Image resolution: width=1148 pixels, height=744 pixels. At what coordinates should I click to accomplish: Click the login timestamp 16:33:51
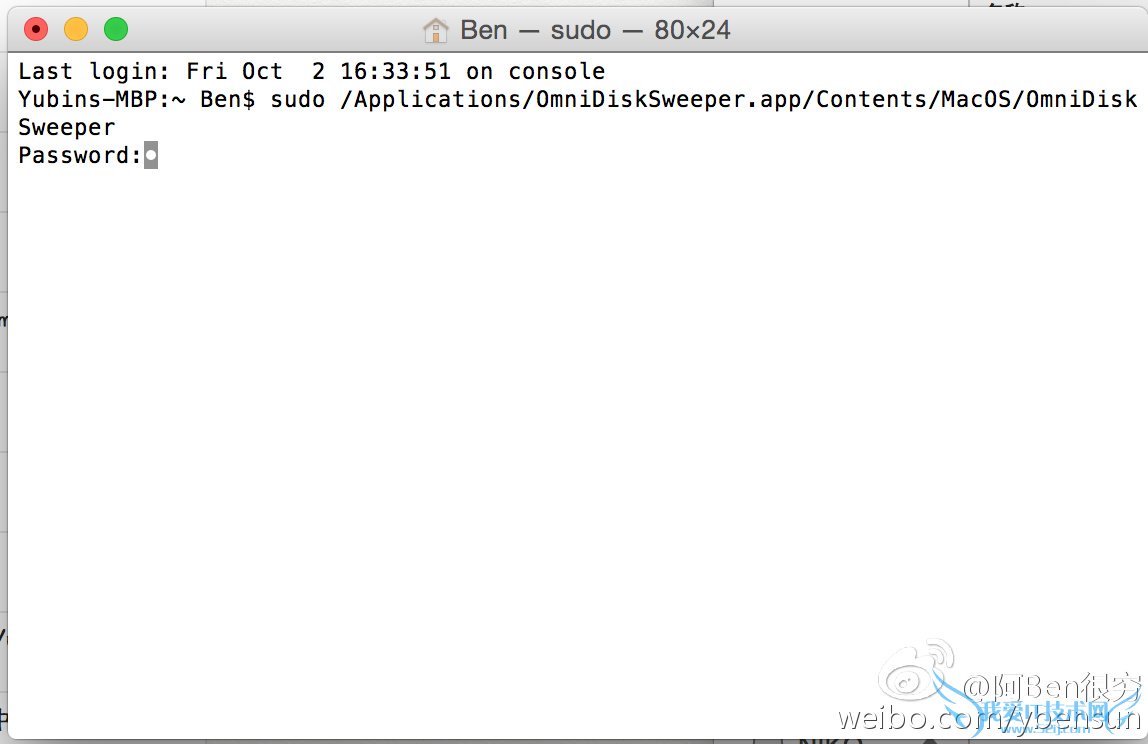tap(395, 72)
